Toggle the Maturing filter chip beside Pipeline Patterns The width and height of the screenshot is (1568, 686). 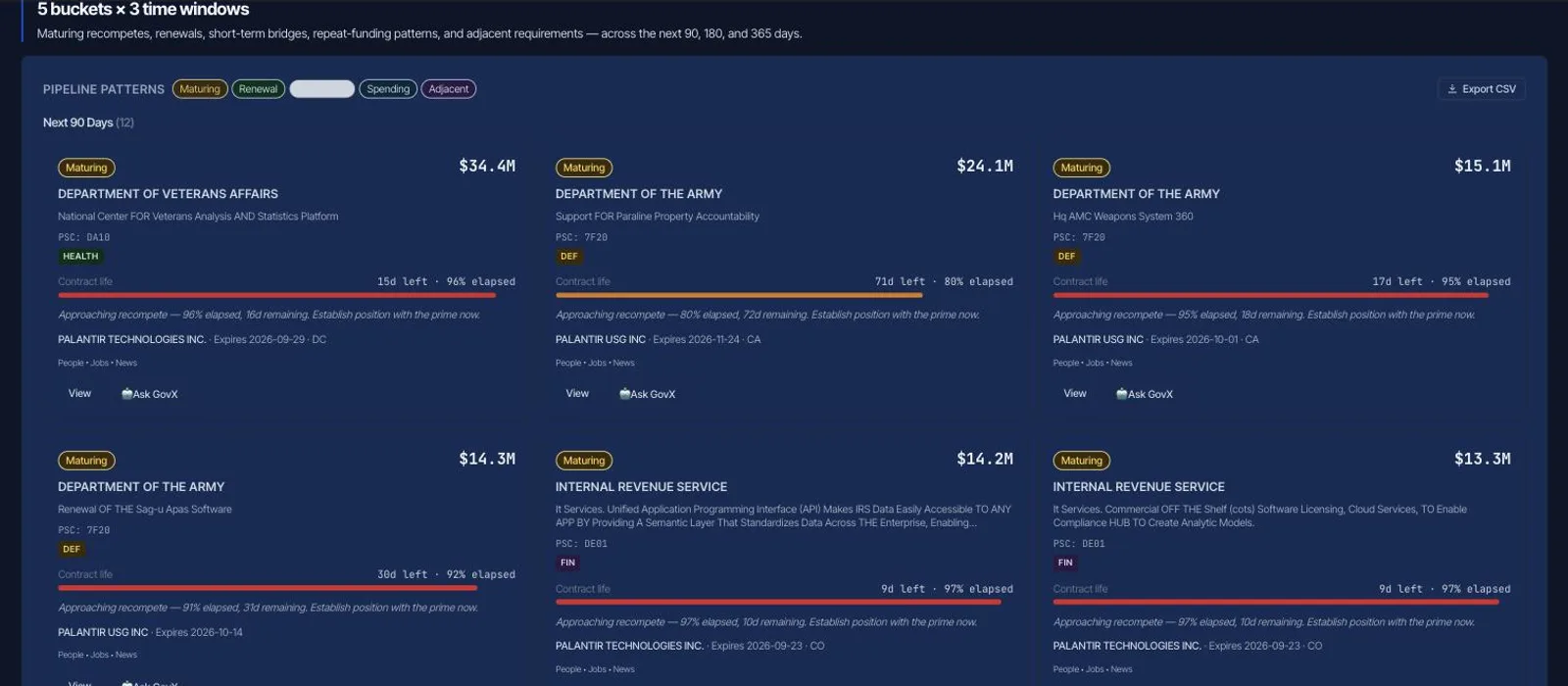coord(200,89)
